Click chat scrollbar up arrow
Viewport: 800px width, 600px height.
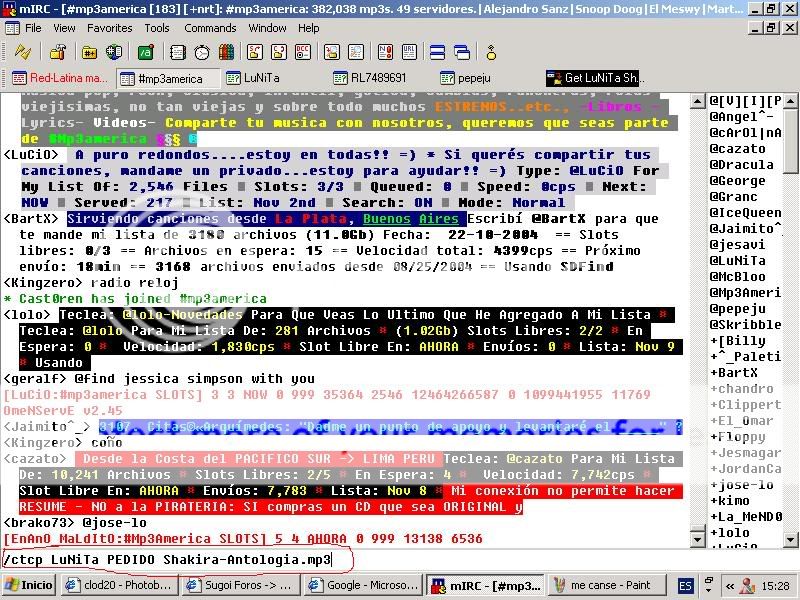pyautogui.click(x=697, y=101)
